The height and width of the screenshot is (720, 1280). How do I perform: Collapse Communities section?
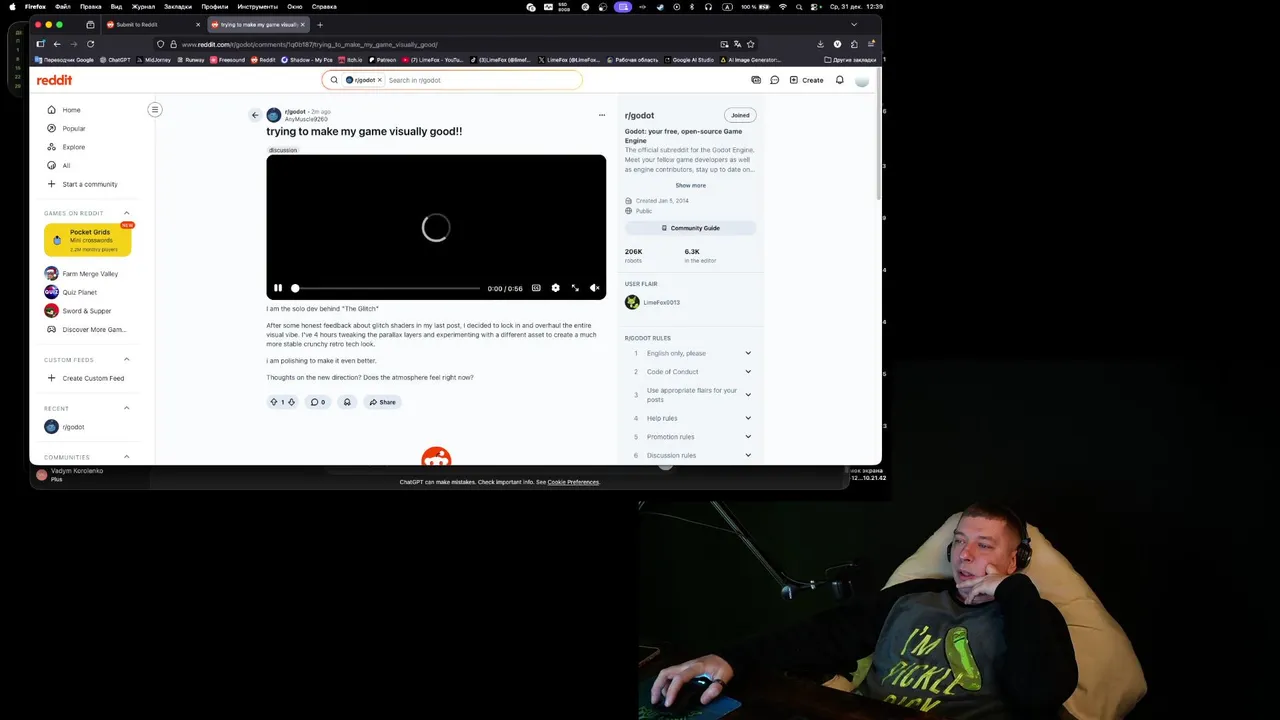(x=126, y=457)
